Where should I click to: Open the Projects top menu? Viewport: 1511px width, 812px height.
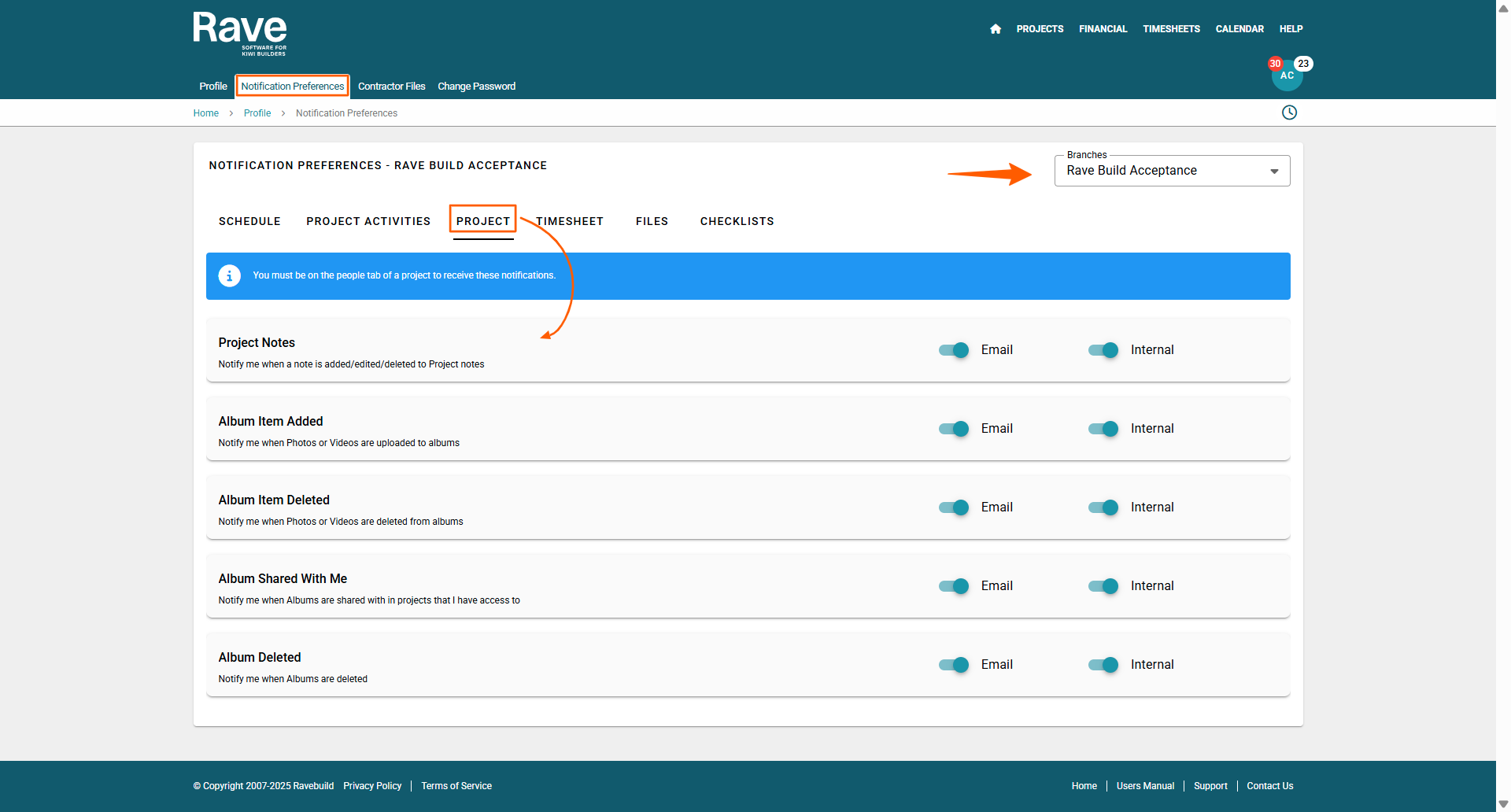(1040, 29)
